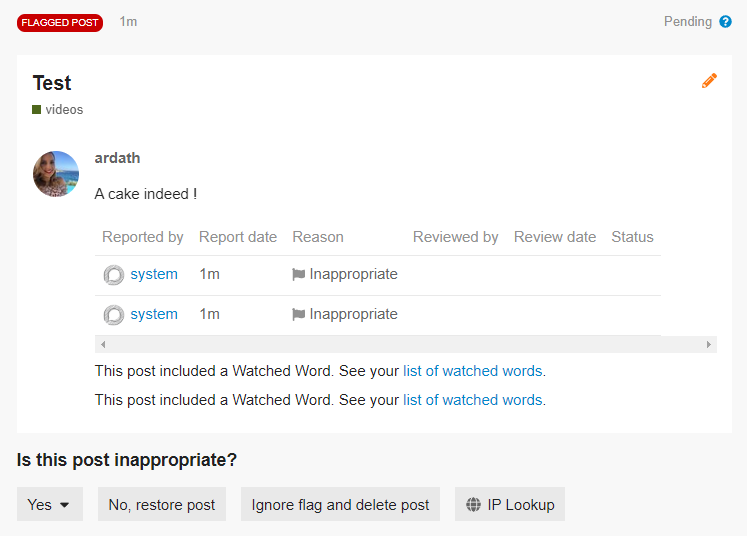Click the system avatar in second report row
Screen dimensions: 747x537
click(x=114, y=315)
